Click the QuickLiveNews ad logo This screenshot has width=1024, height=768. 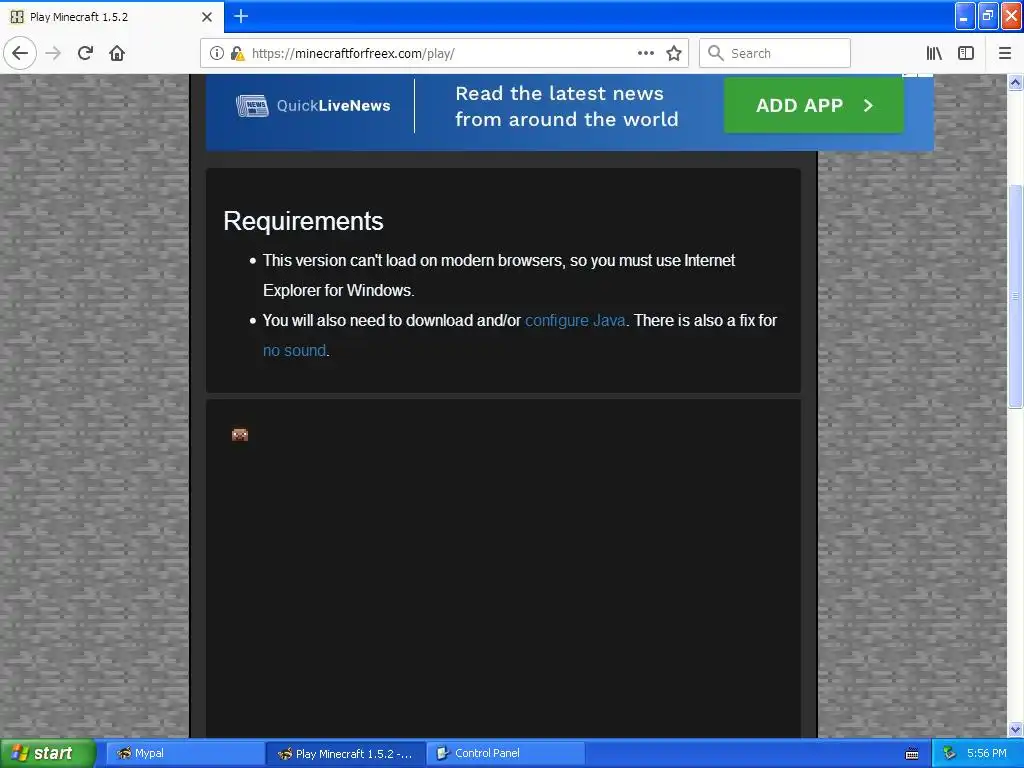[313, 105]
